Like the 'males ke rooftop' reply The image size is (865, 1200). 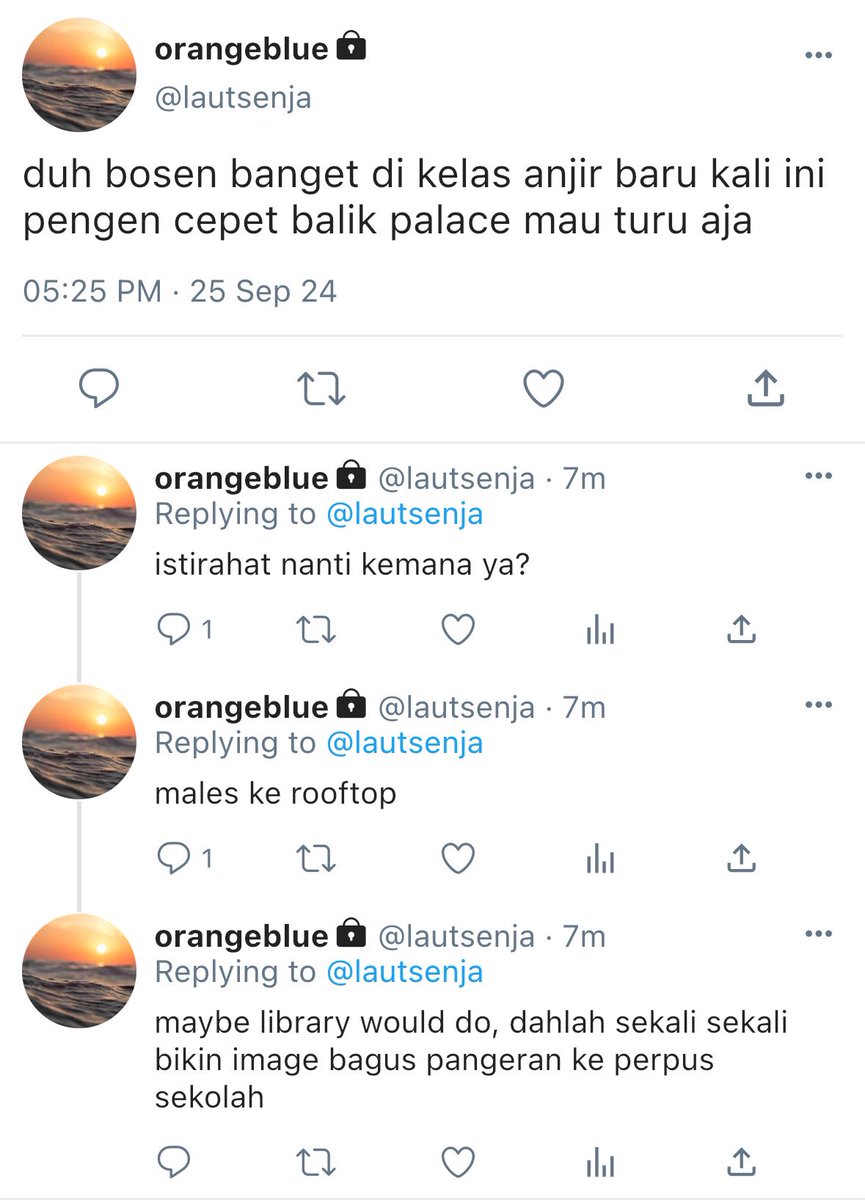(x=457, y=858)
